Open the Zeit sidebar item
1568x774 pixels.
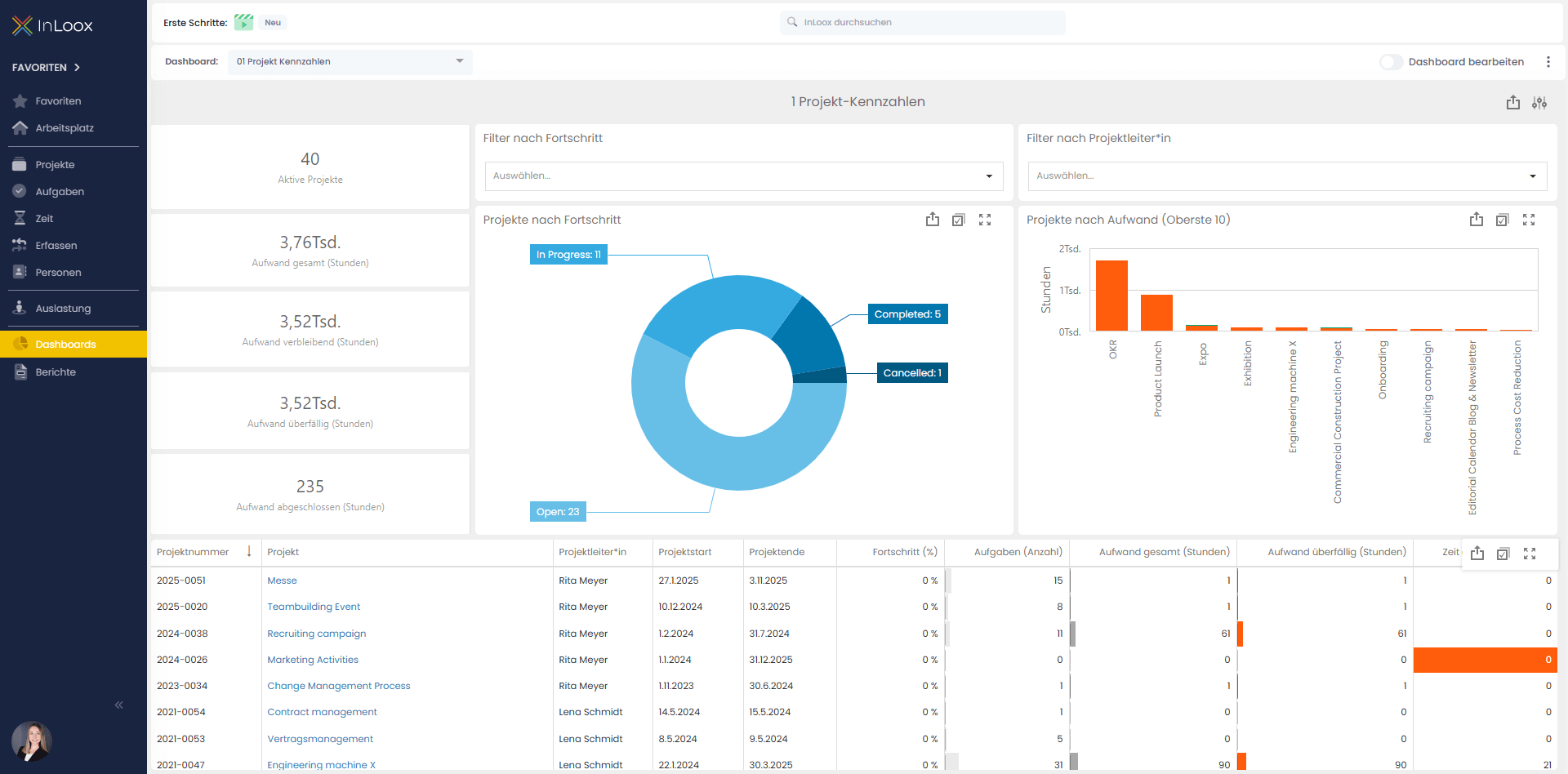click(x=49, y=218)
